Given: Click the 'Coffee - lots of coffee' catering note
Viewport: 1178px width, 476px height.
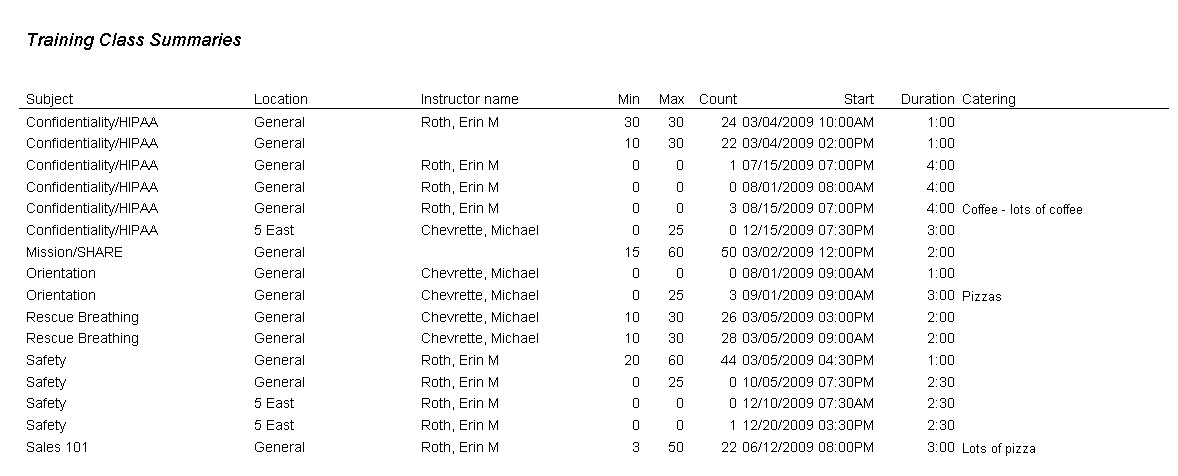Looking at the screenshot, I should coord(1022,210).
